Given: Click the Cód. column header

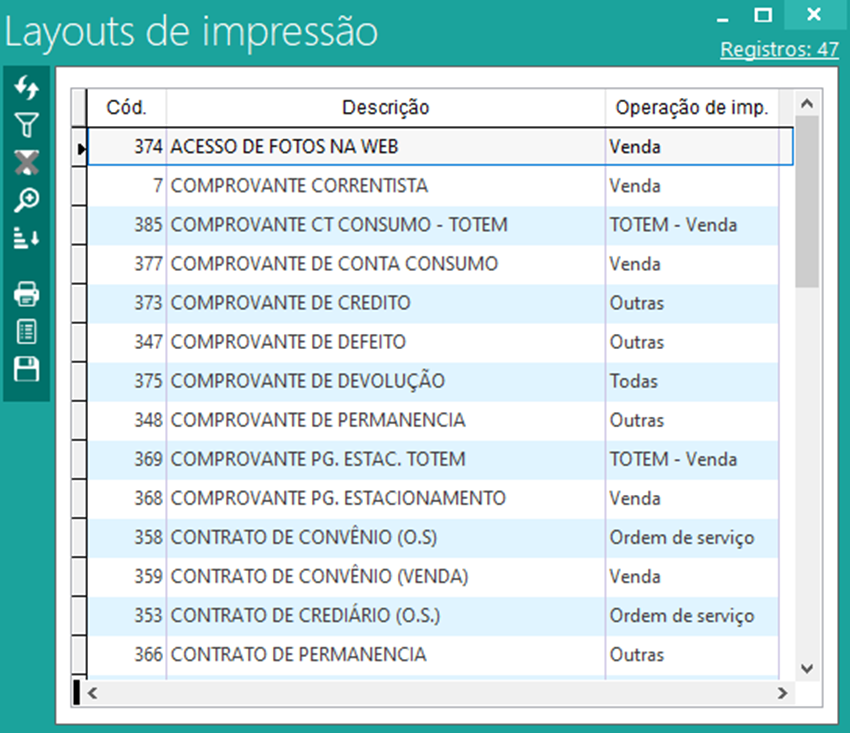Looking at the screenshot, I should (127, 108).
